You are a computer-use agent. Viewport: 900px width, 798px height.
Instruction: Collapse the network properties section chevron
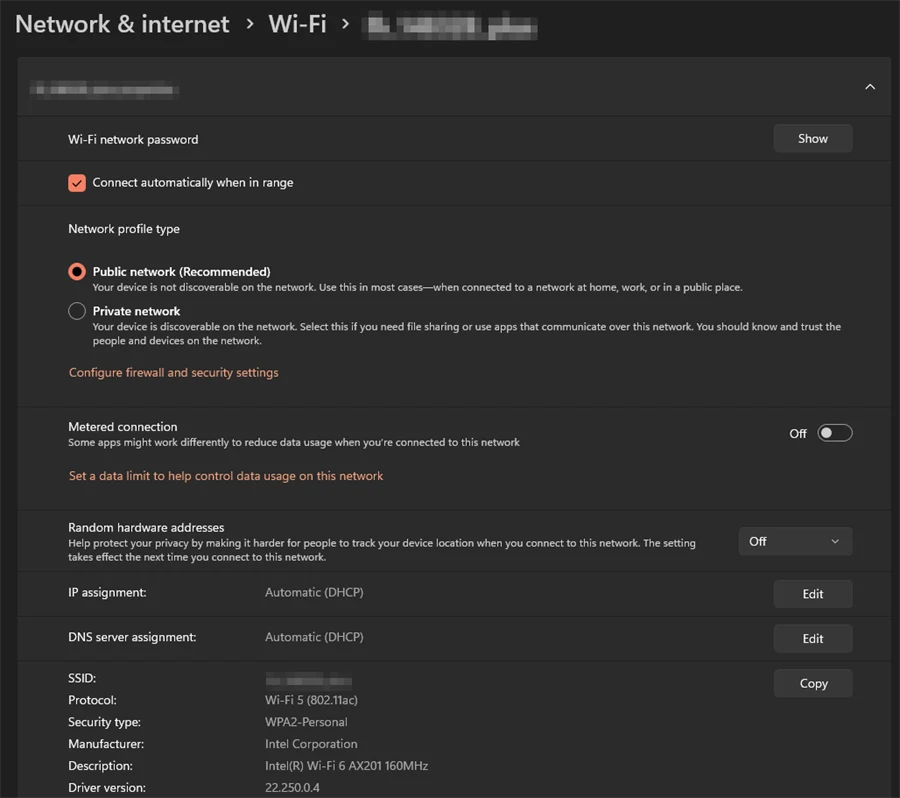[x=870, y=87]
